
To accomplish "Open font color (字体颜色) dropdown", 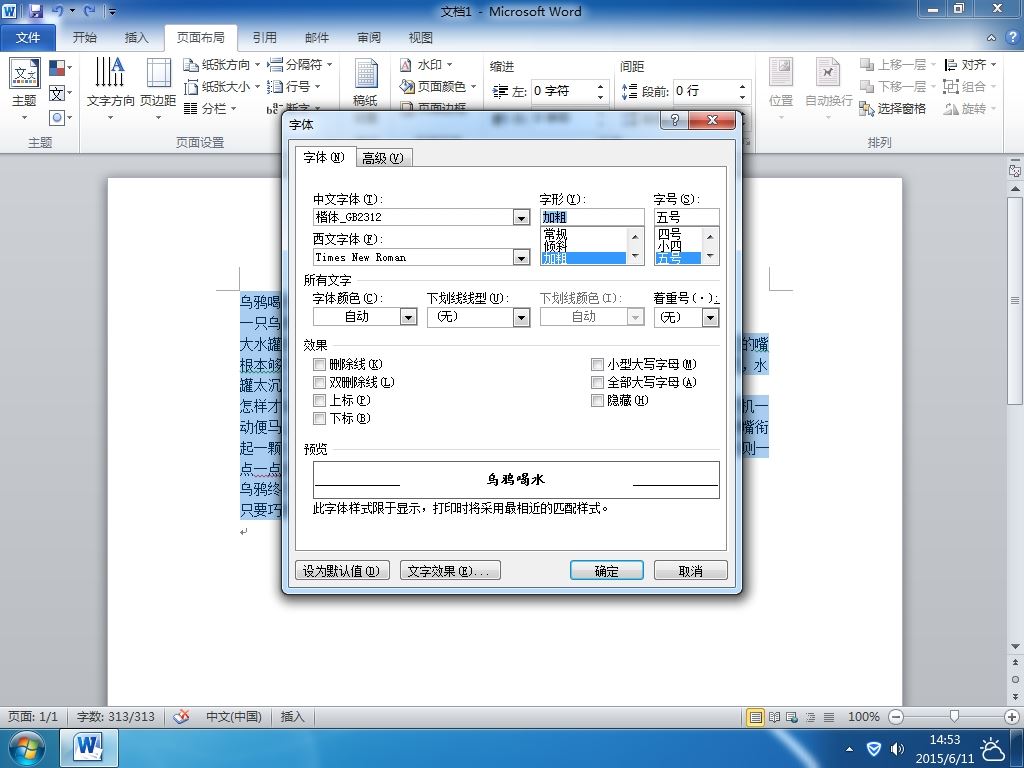I will pos(408,317).
